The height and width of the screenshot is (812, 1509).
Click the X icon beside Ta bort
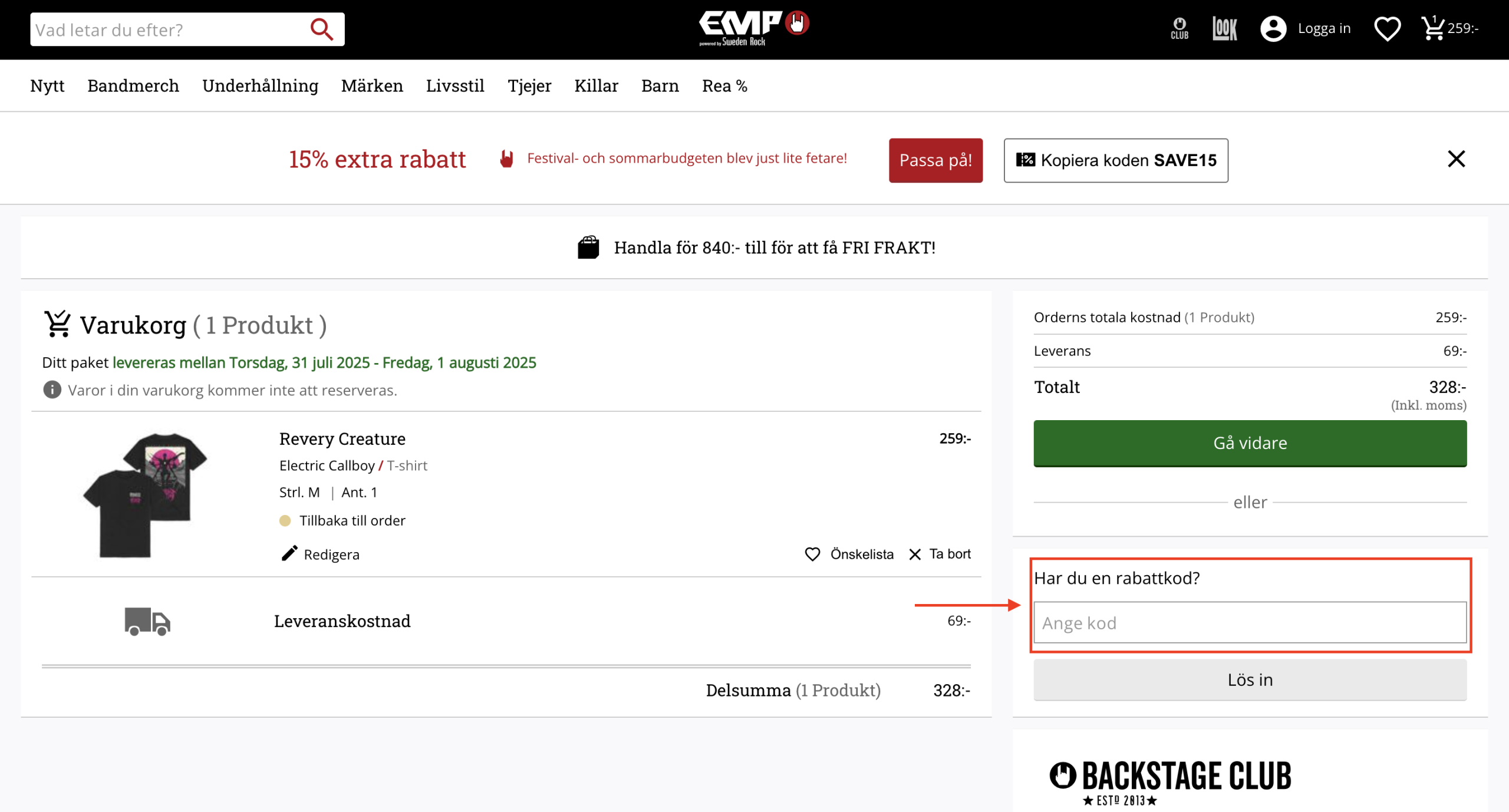click(915, 554)
